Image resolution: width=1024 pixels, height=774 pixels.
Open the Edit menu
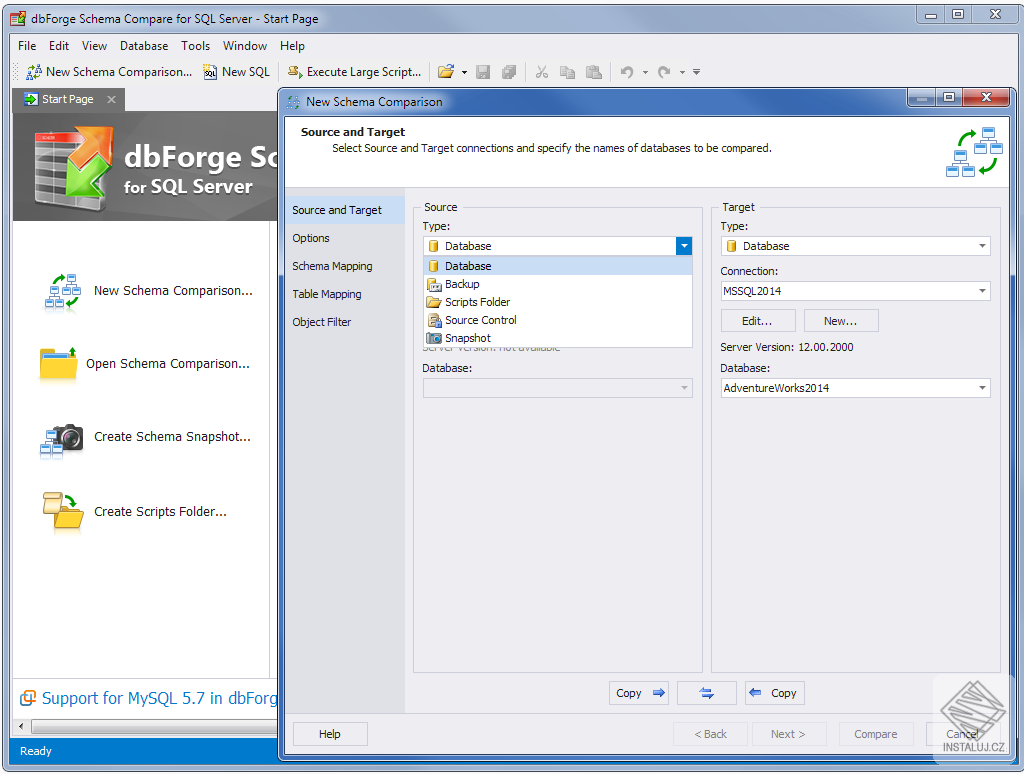tap(59, 46)
